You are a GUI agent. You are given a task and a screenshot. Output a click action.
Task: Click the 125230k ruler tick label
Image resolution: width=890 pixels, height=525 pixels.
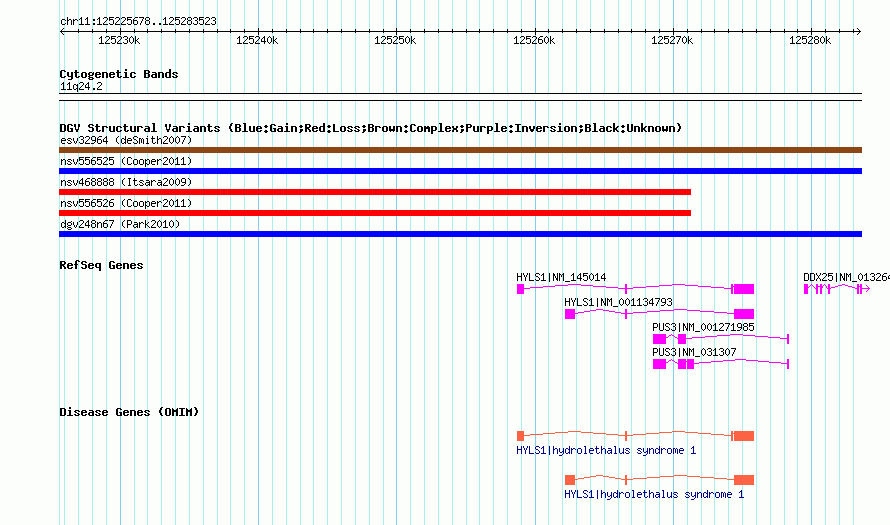point(119,40)
